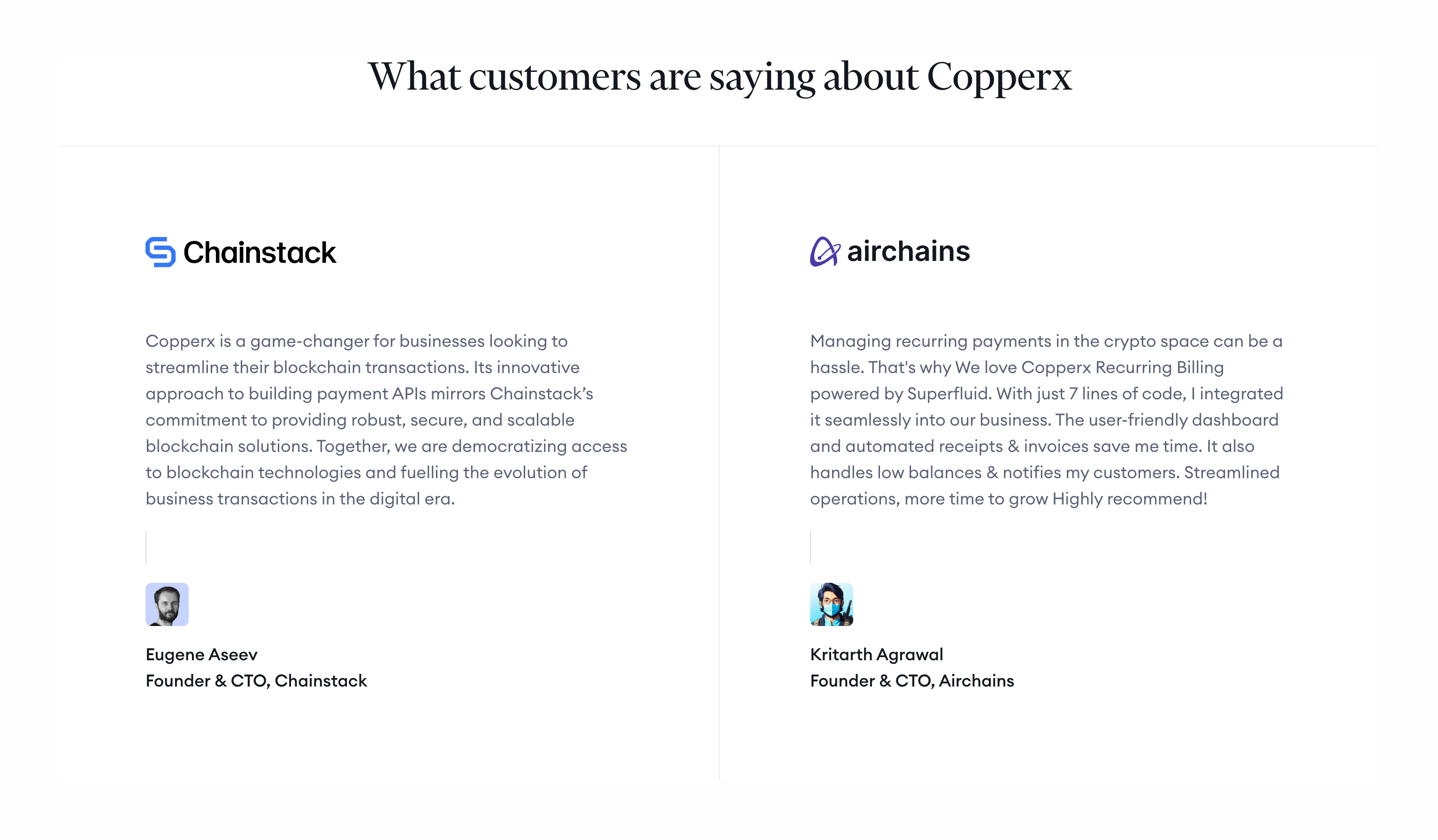Image resolution: width=1438 pixels, height=840 pixels.
Task: Click the center divider between testimonials
Action: click(x=719, y=462)
